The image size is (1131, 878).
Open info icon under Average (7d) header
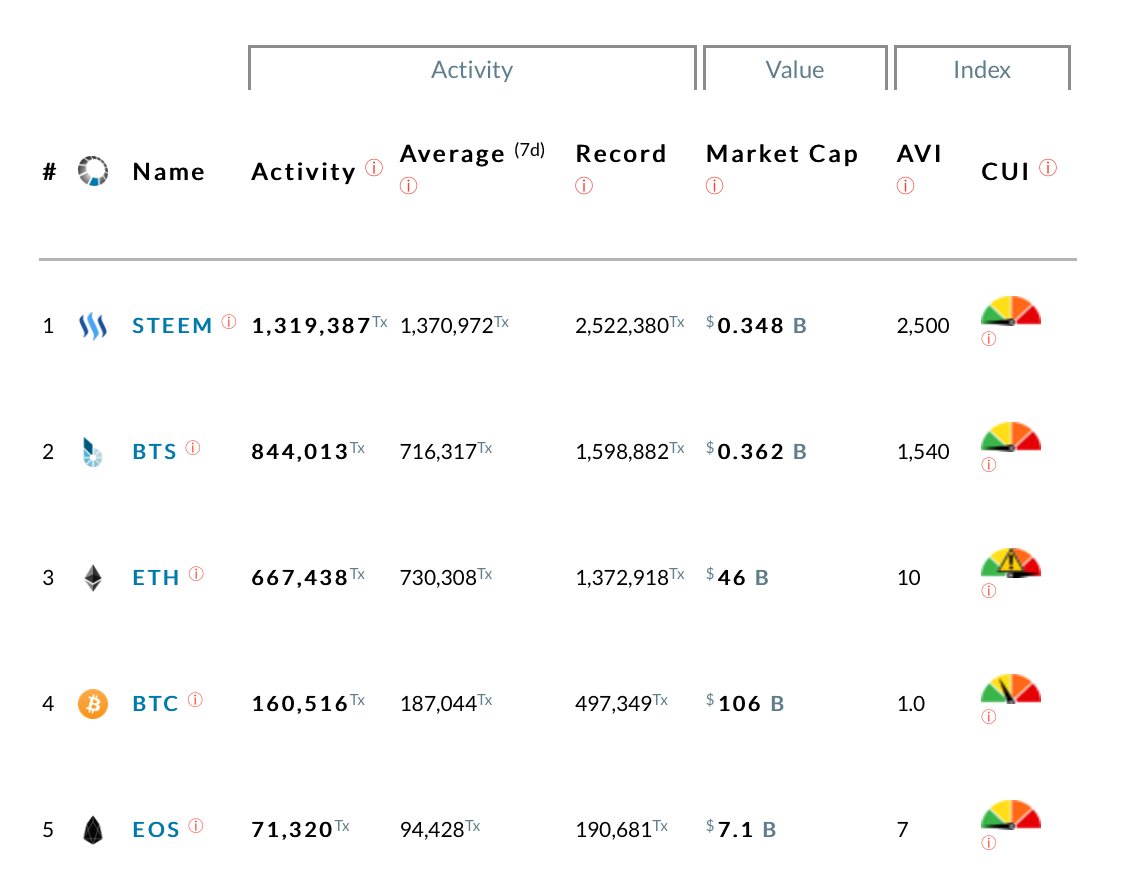pos(408,186)
